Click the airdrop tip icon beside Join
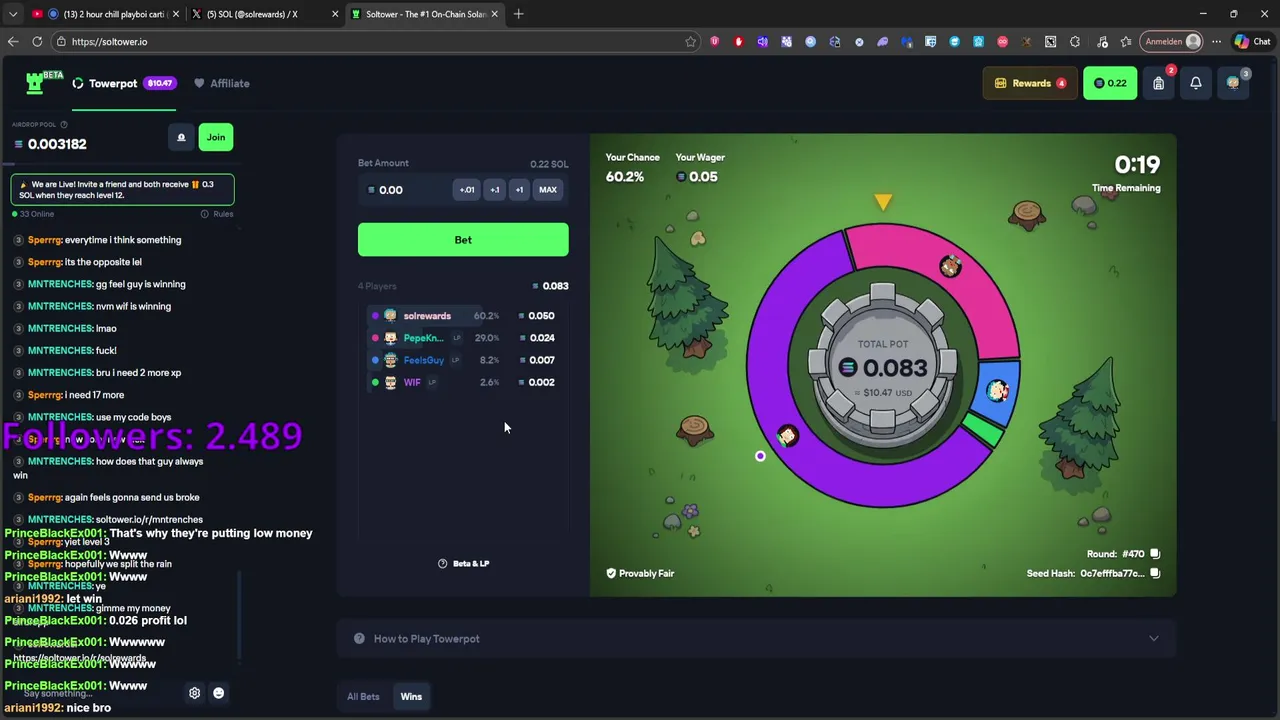The height and width of the screenshot is (720, 1280). tap(181, 137)
